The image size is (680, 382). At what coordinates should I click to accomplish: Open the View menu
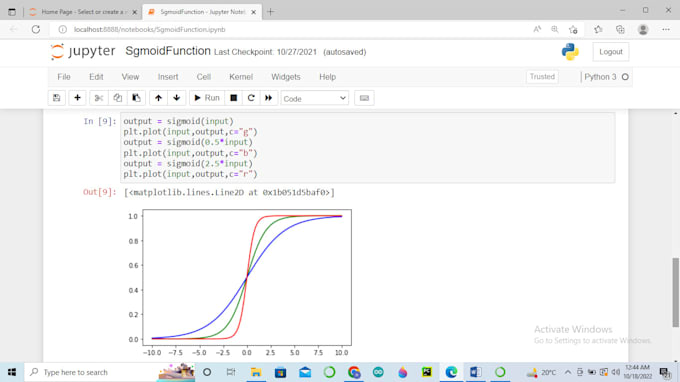point(130,77)
